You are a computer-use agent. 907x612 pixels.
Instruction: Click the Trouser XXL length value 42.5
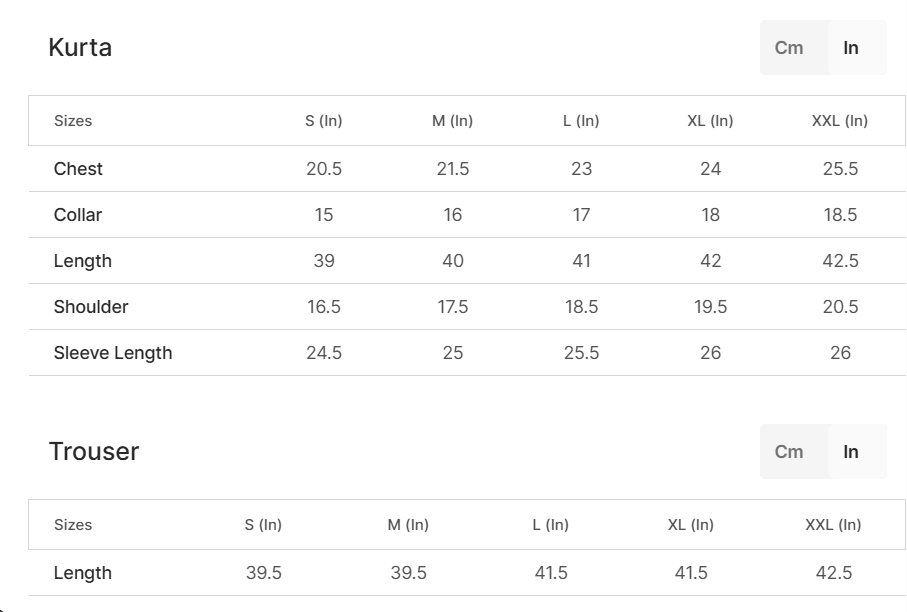coord(834,573)
